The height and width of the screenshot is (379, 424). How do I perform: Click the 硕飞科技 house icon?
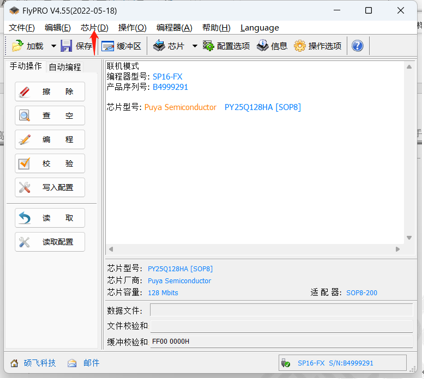coord(14,363)
